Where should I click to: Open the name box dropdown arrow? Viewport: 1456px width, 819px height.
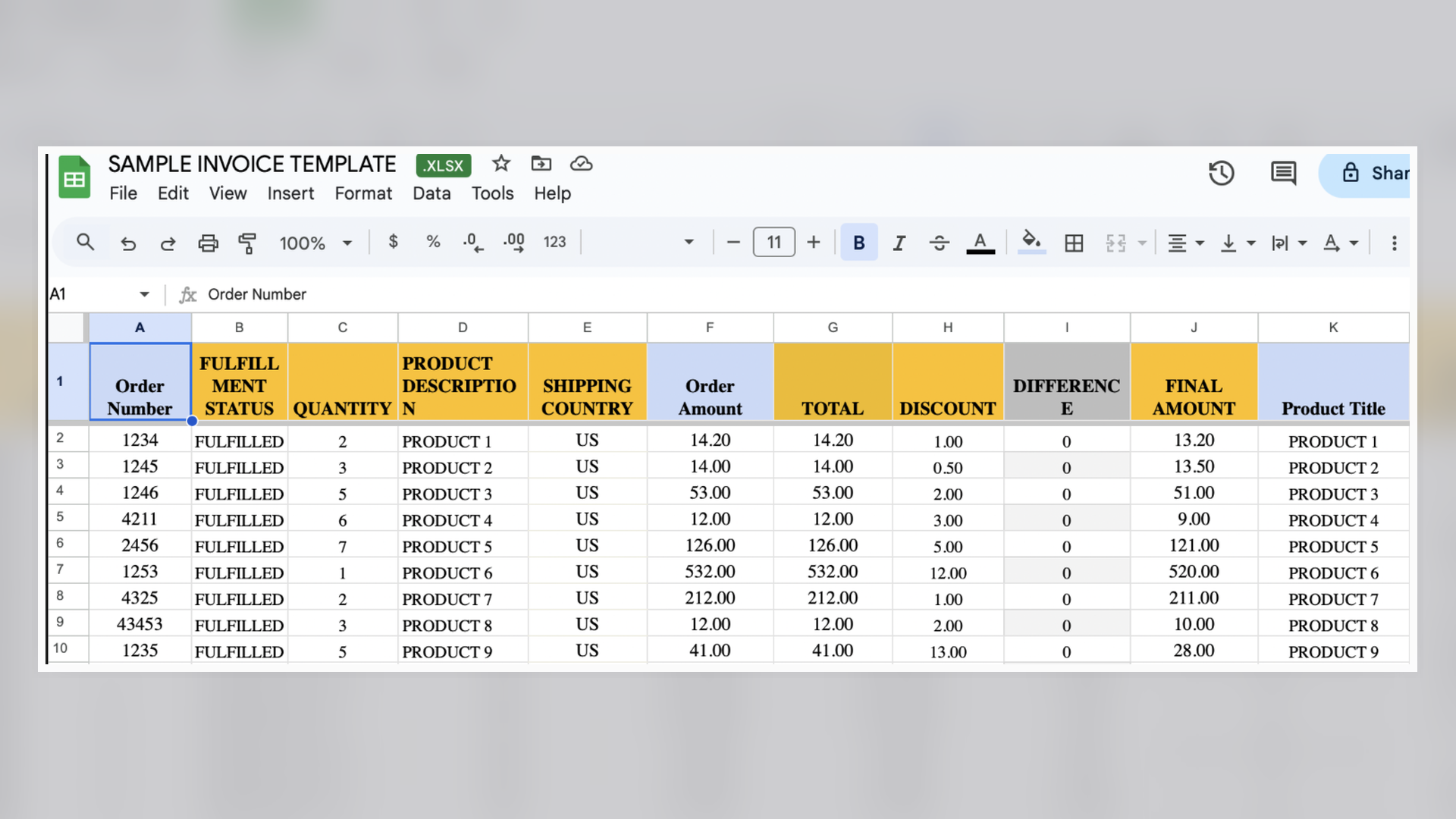(144, 294)
